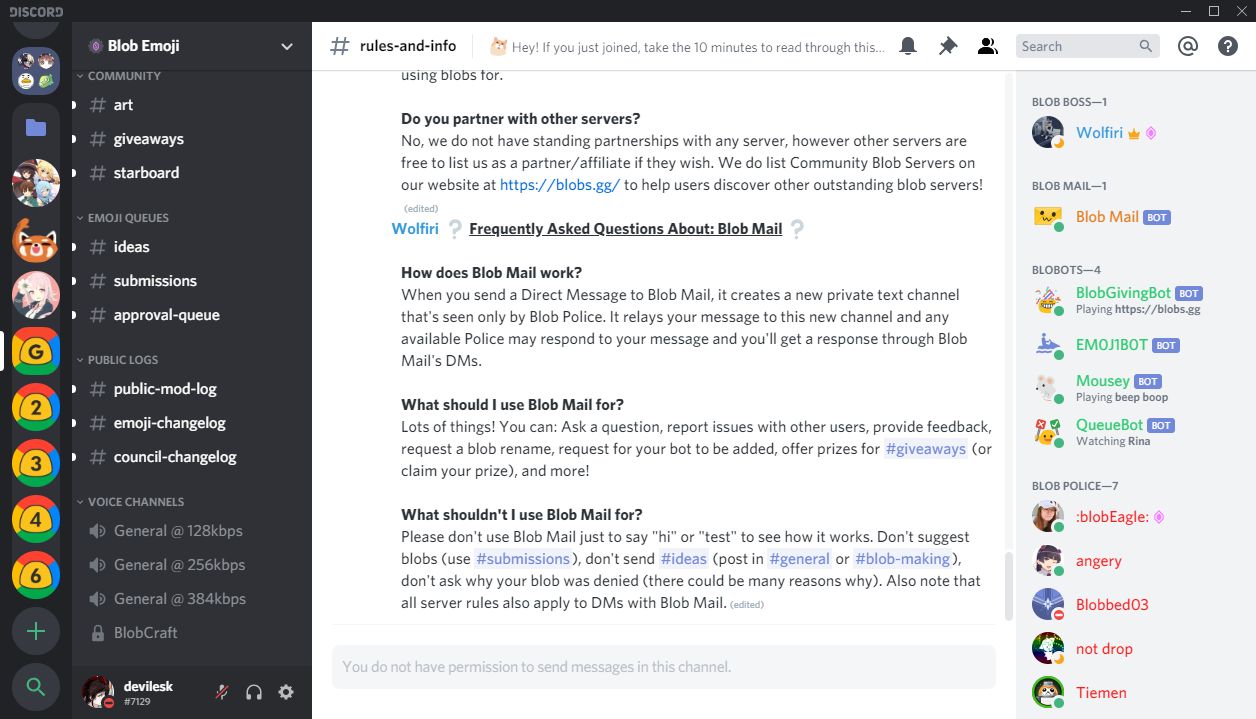This screenshot has width=1256, height=719.
Task: Add a new server with plus icon
Action: [x=36, y=631]
